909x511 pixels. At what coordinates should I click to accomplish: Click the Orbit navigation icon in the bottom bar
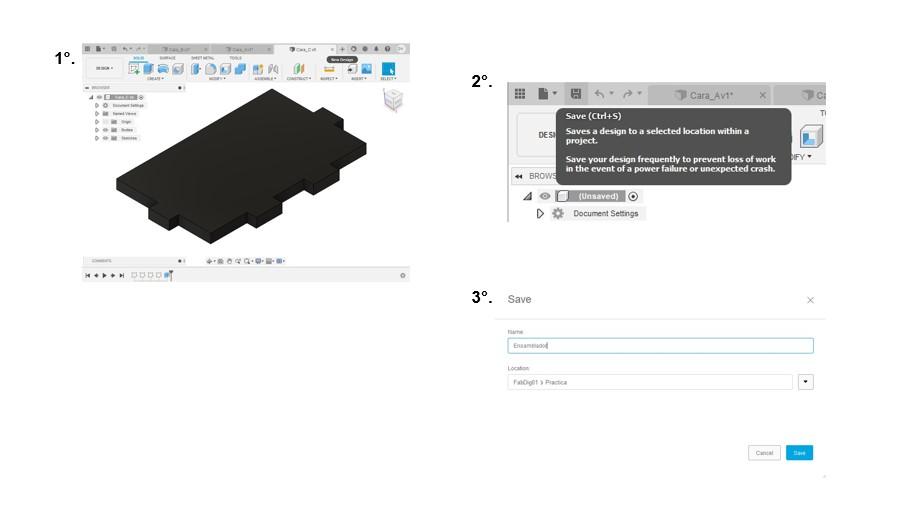(209, 261)
